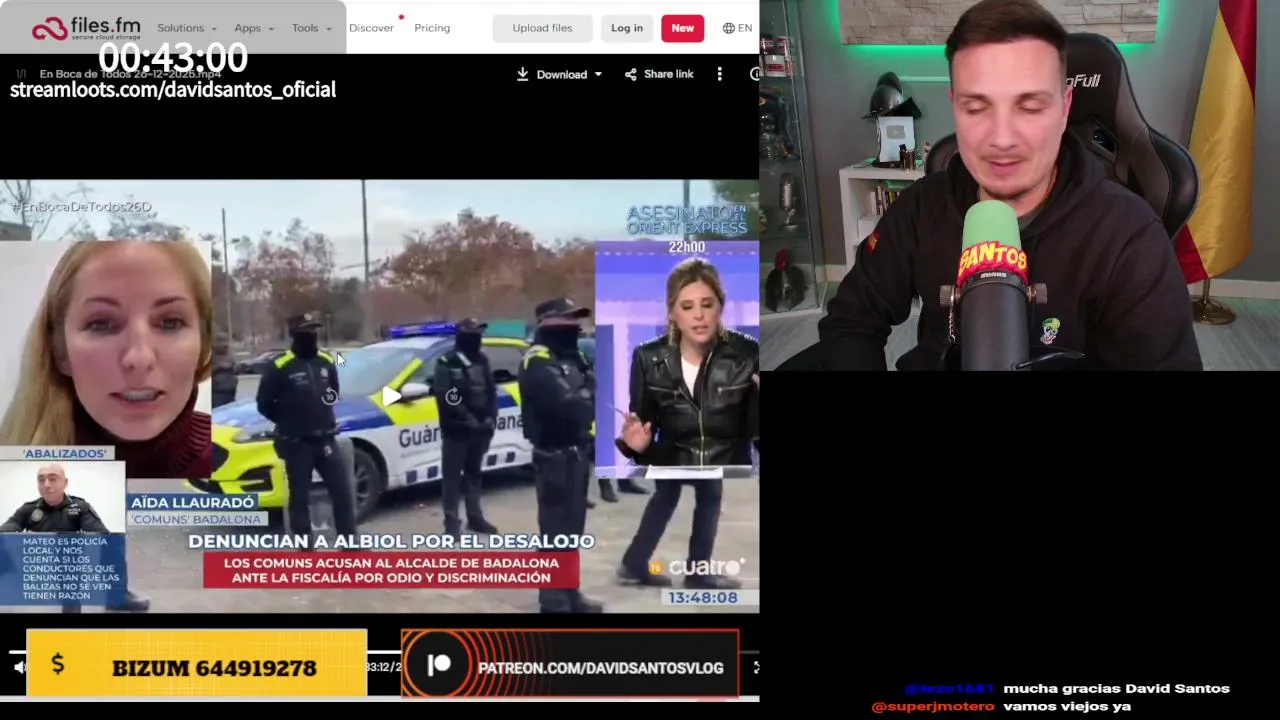Open the files.fm logo homepage link
The width and height of the screenshot is (1280, 720).
click(86, 28)
